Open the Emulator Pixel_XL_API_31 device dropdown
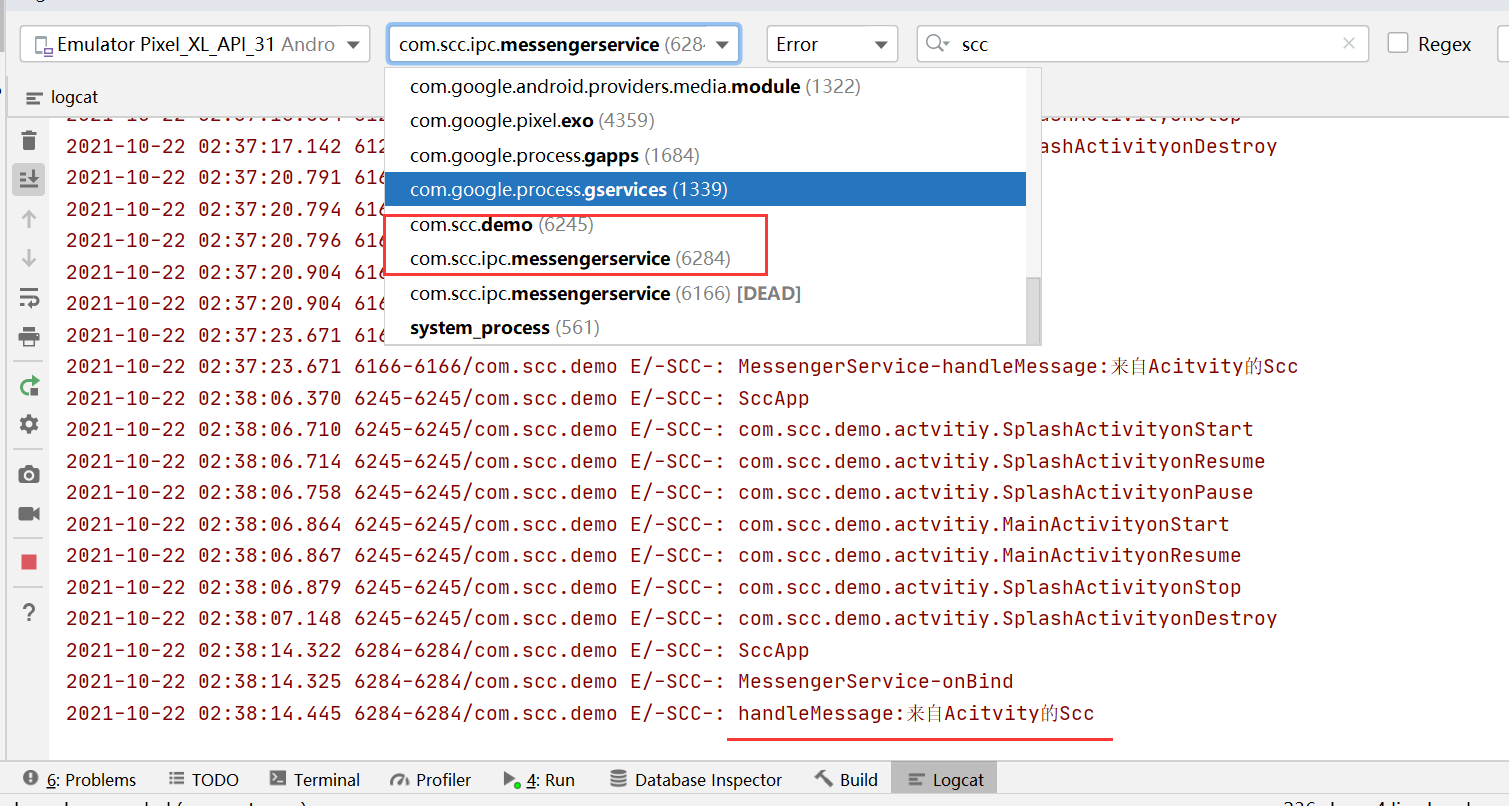This screenshot has height=806, width=1509. pyautogui.click(x=195, y=44)
